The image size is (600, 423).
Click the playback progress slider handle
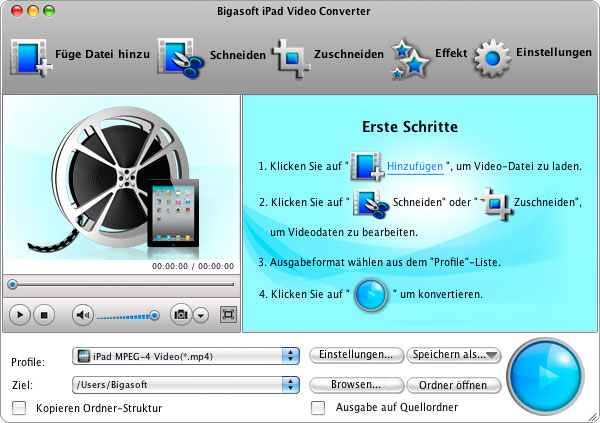click(x=13, y=284)
